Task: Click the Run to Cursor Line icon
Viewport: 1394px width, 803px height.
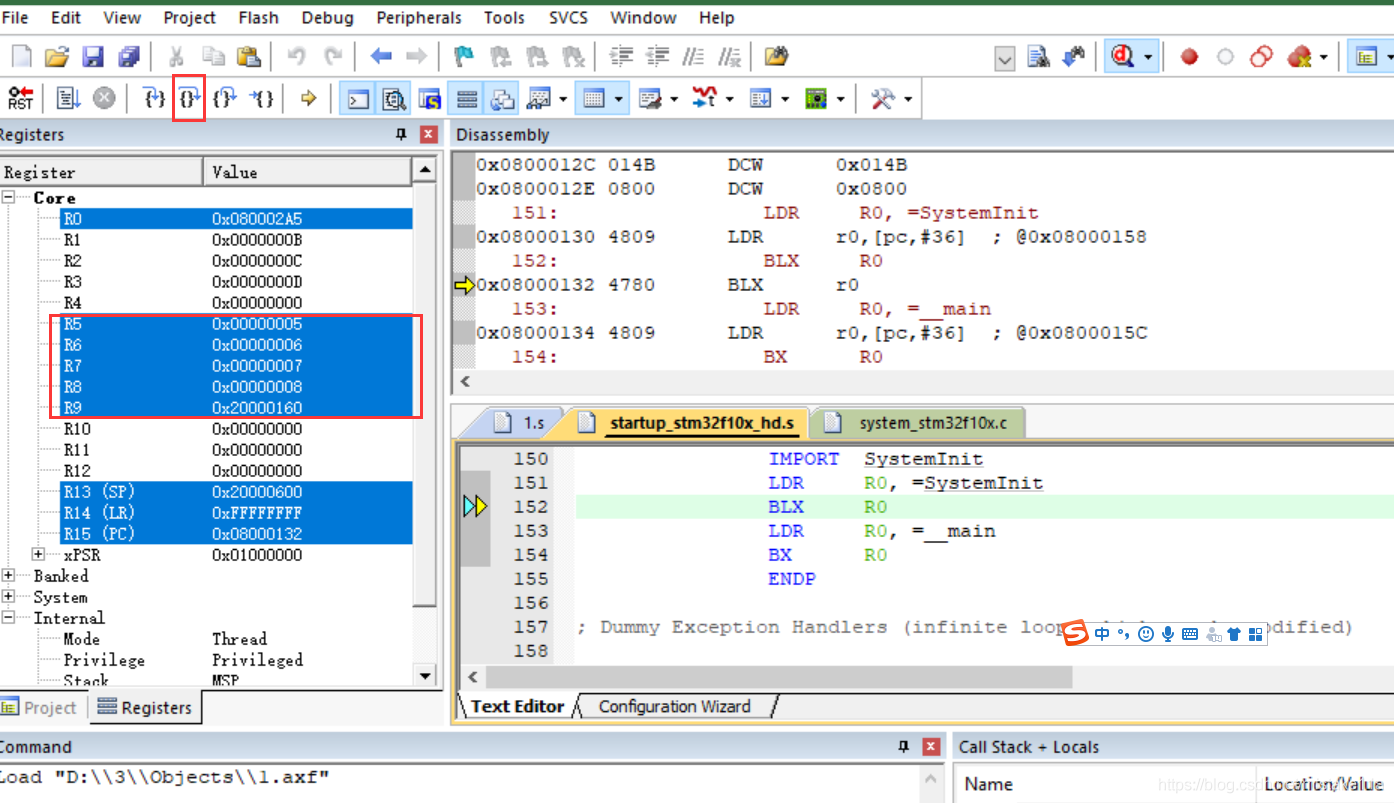Action: click(x=261, y=98)
